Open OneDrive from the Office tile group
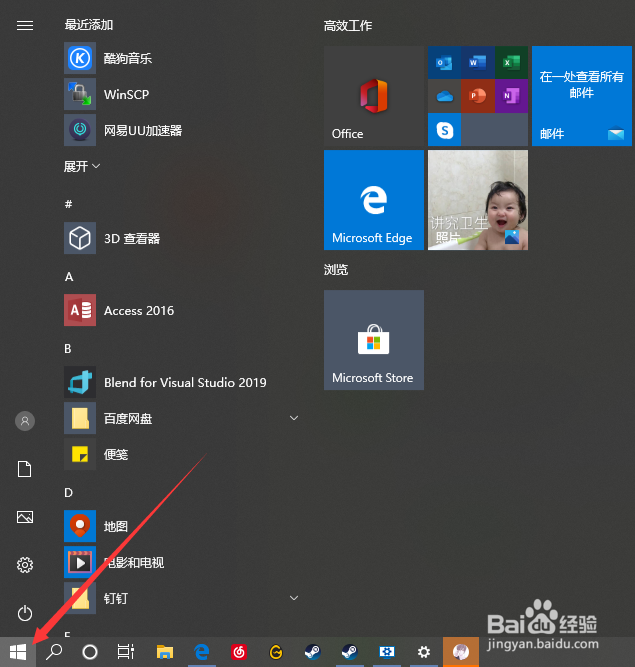The height and width of the screenshot is (667, 635). point(444,96)
